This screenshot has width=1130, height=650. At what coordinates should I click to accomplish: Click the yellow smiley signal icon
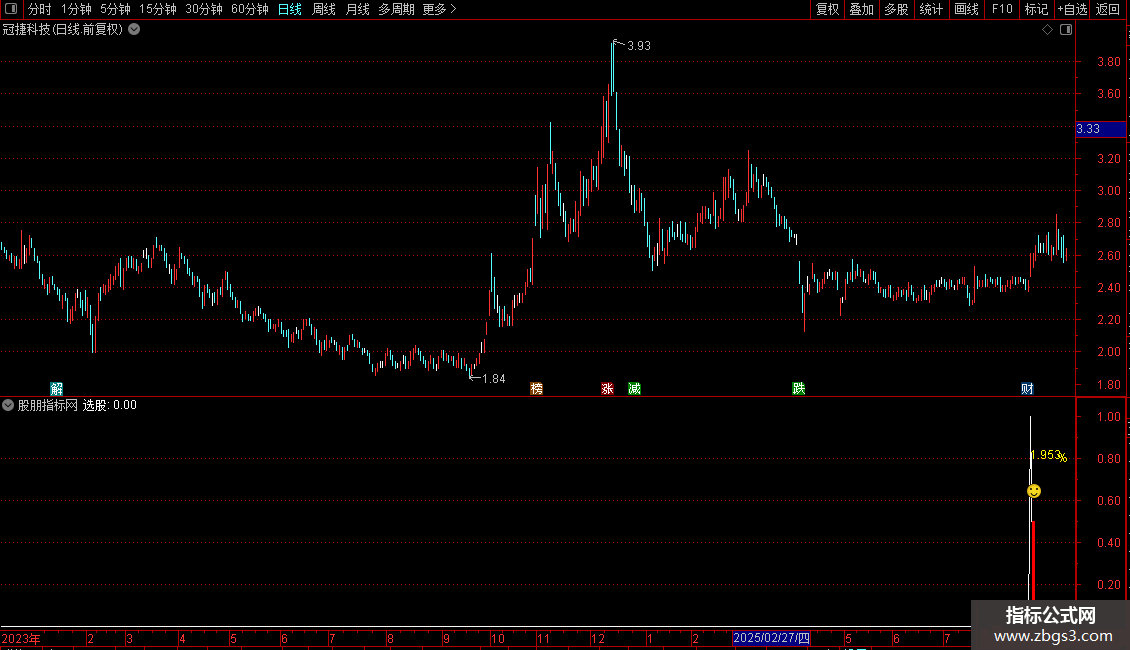pyautogui.click(x=1034, y=491)
